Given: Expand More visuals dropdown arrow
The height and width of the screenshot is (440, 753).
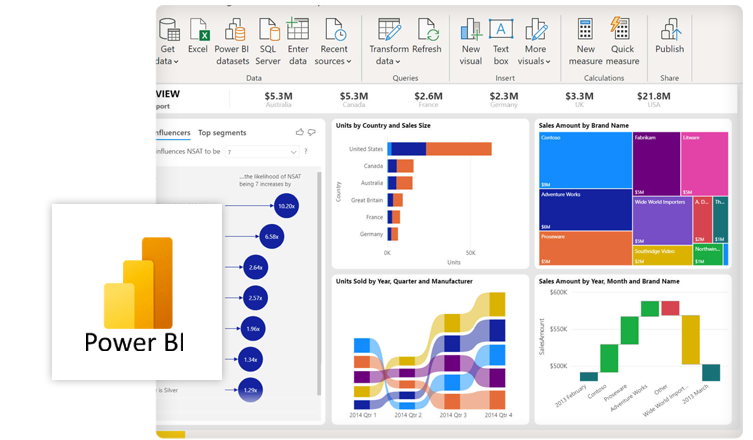Looking at the screenshot, I should (x=548, y=61).
